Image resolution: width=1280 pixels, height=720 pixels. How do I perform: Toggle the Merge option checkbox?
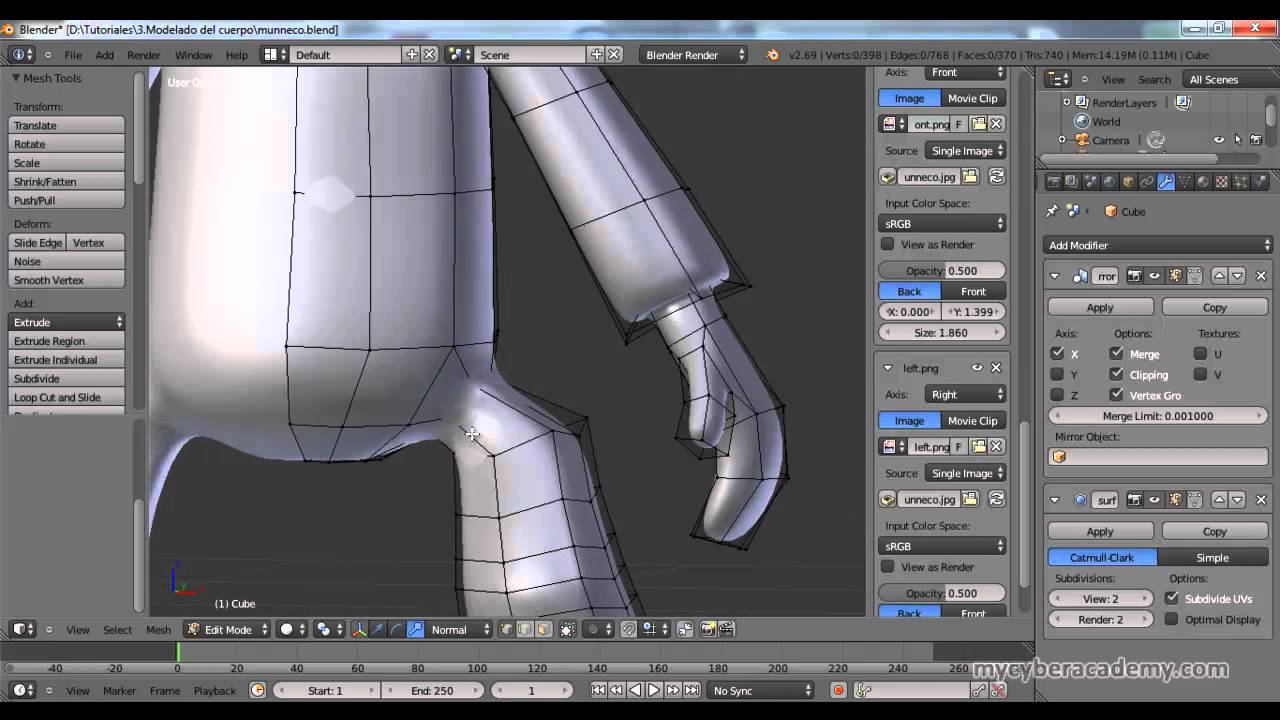pos(1116,353)
